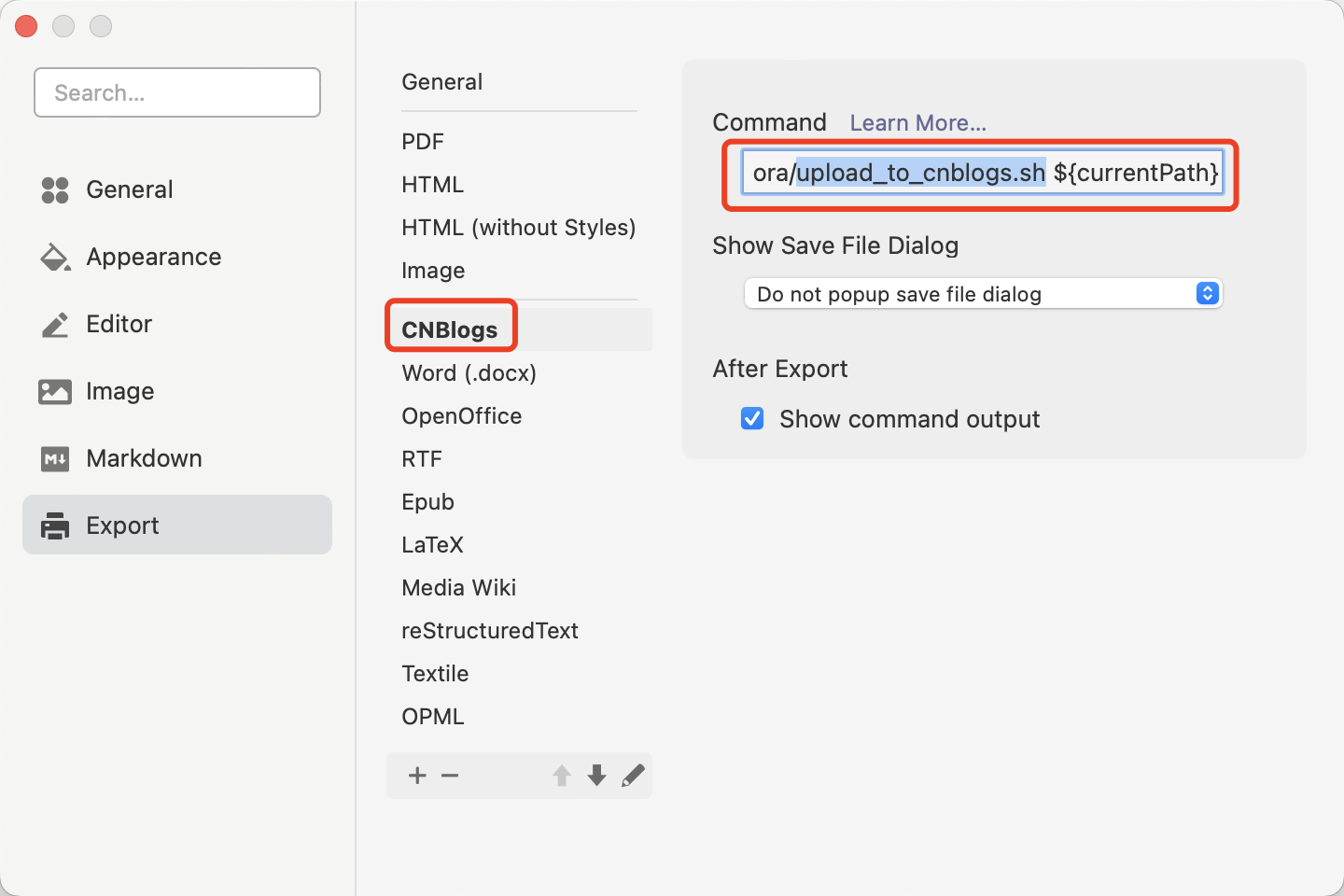Screen dimensions: 1344x896
Task: Click the Command input field
Action: 983,173
